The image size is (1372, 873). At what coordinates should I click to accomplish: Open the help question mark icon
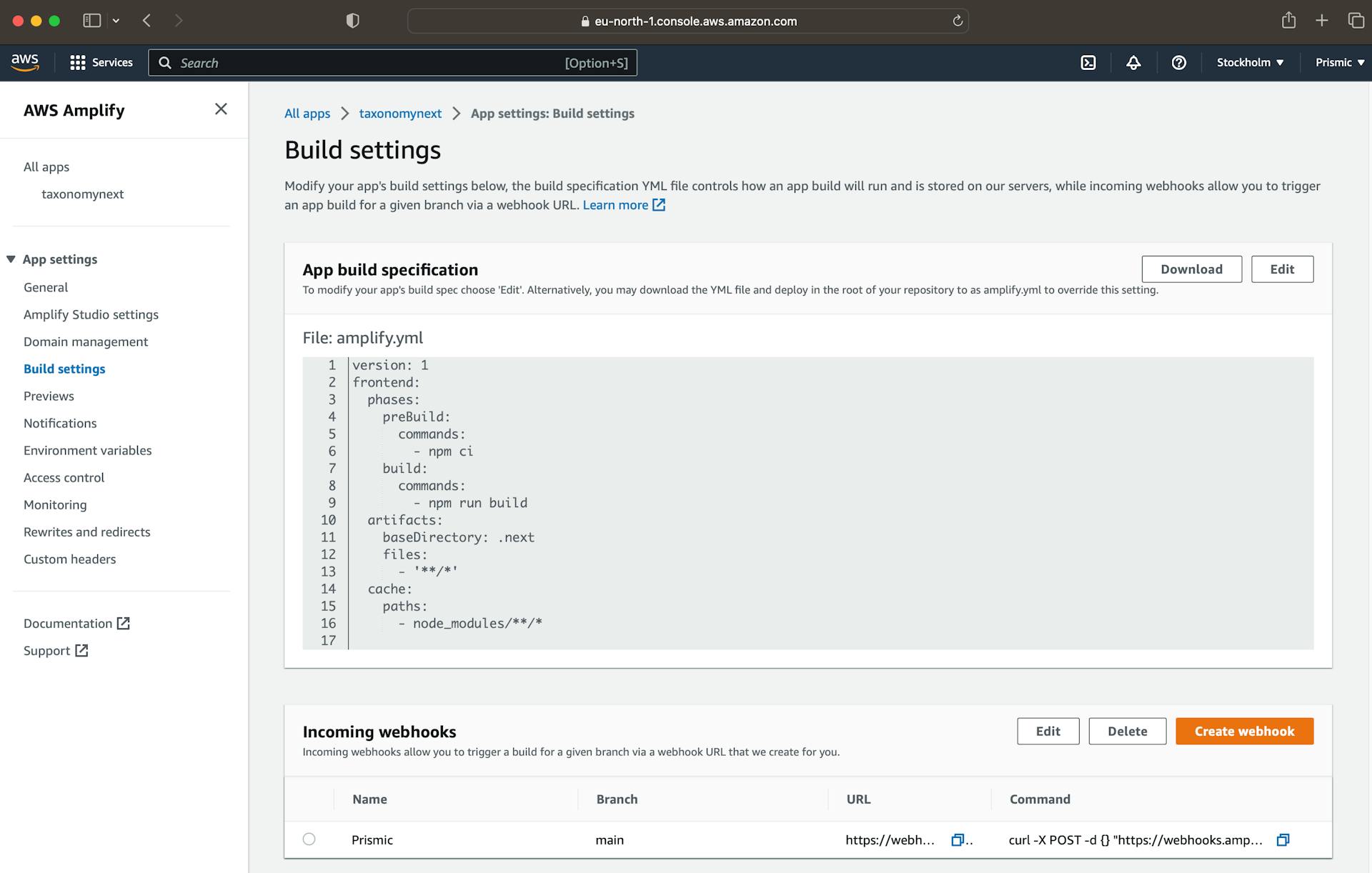(1179, 63)
